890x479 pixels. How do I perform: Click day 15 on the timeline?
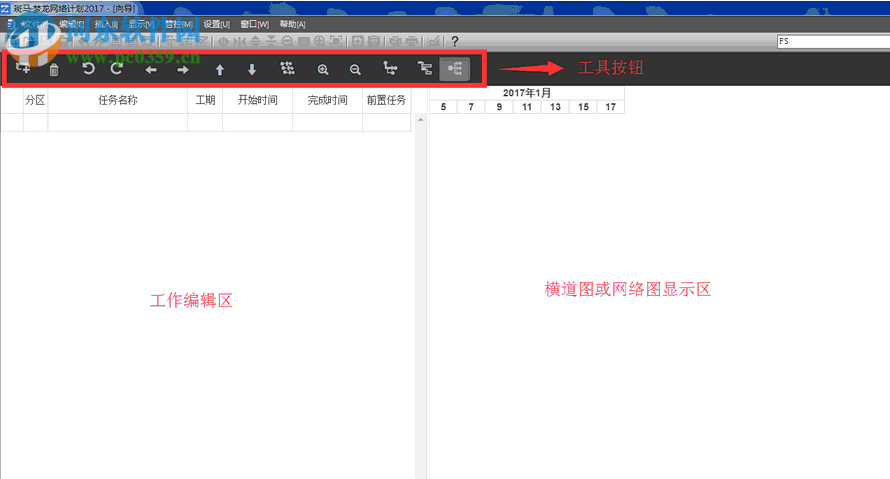583,107
